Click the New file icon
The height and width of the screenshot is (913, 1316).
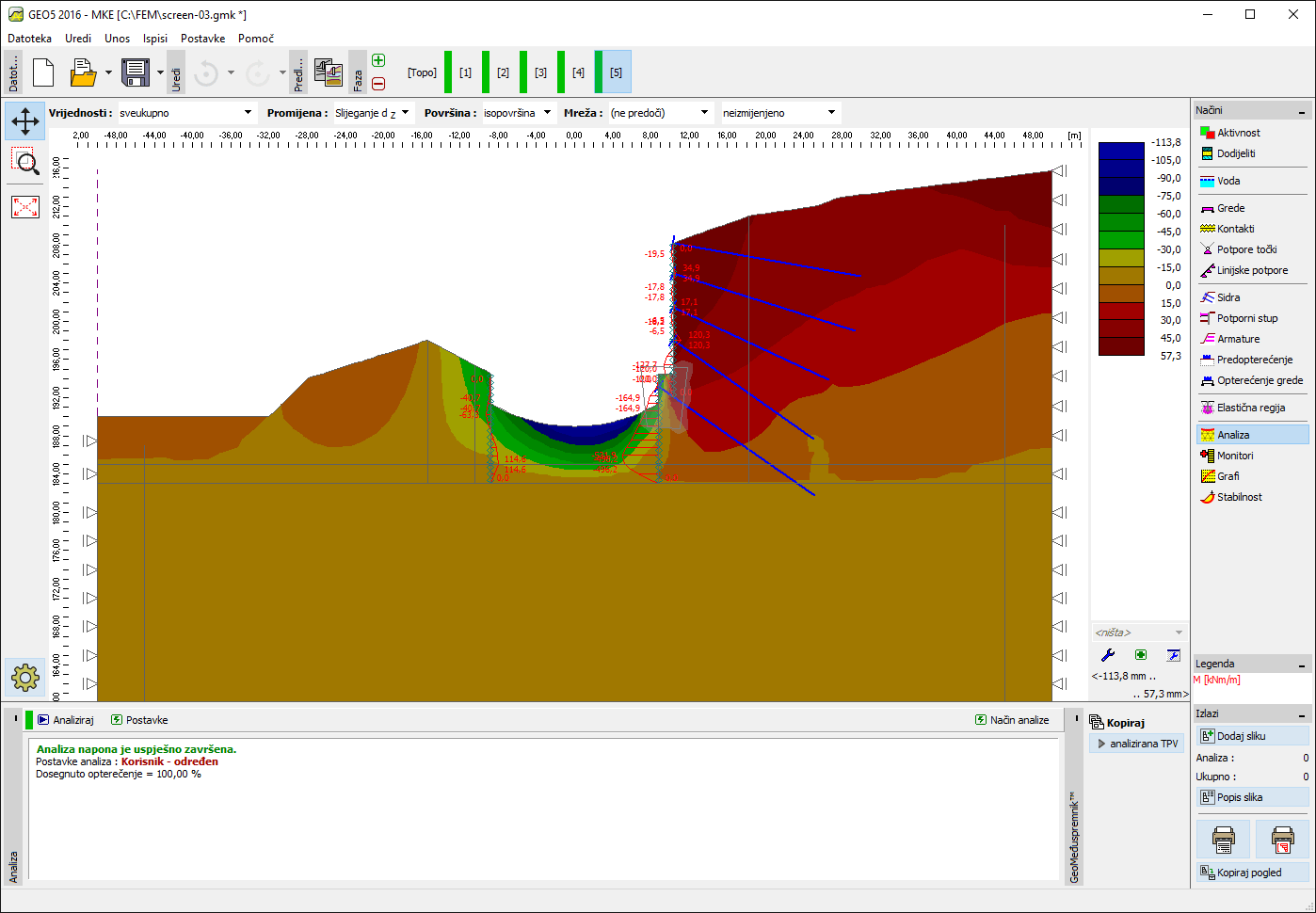43,72
